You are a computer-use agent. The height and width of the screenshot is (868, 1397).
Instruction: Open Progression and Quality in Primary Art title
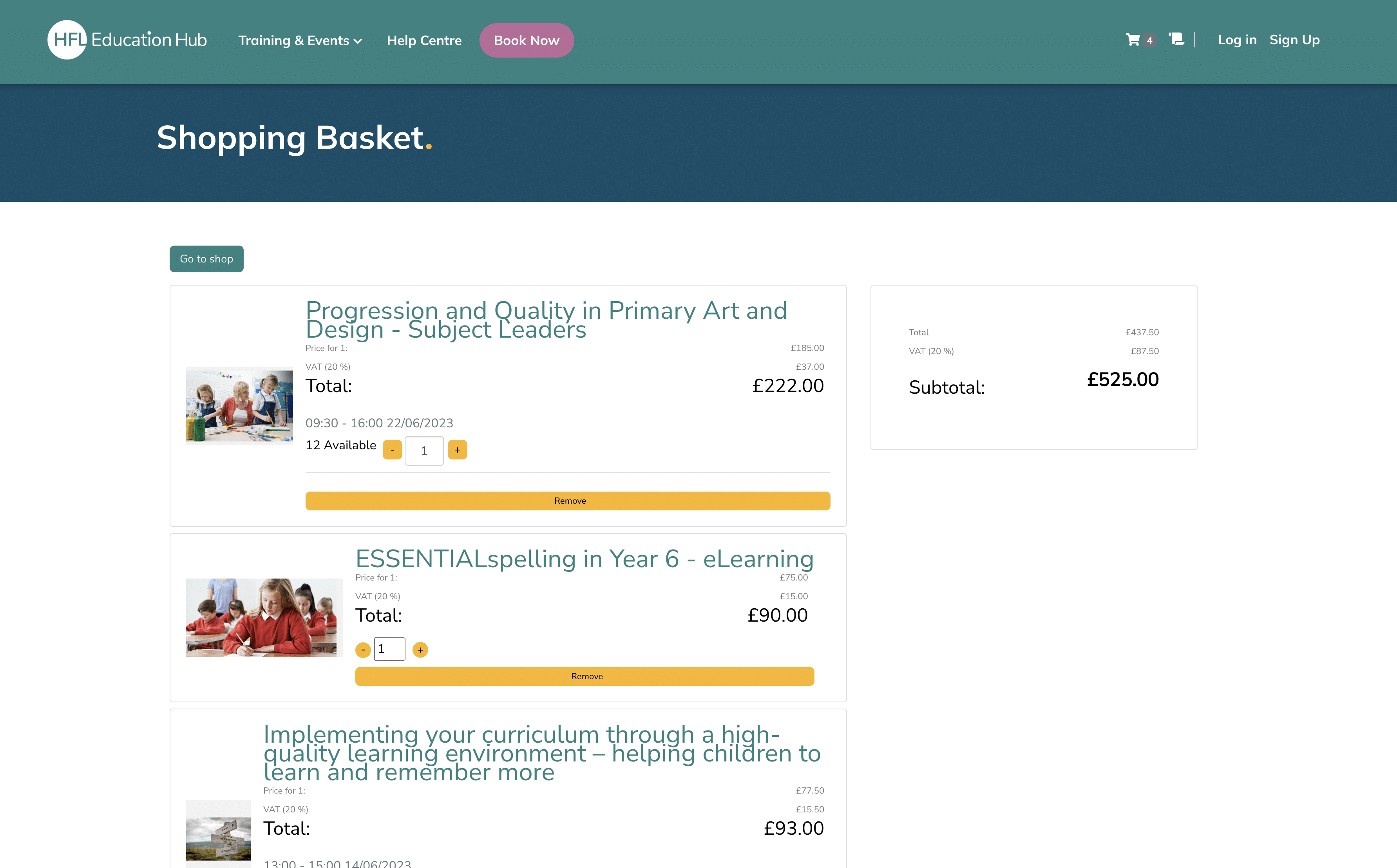545,320
